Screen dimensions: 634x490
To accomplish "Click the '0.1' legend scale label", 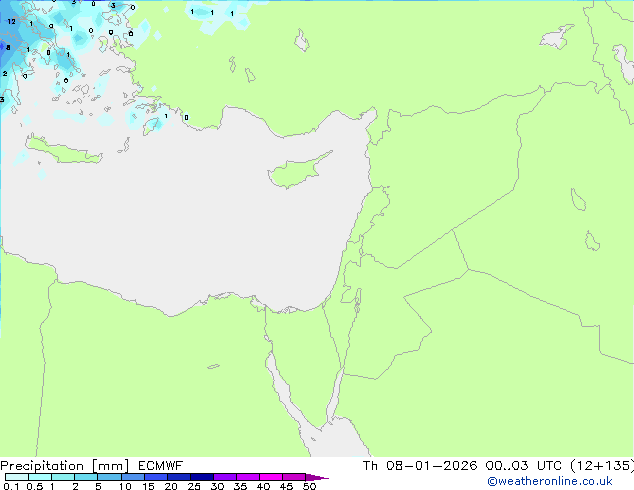I will [11, 486].
